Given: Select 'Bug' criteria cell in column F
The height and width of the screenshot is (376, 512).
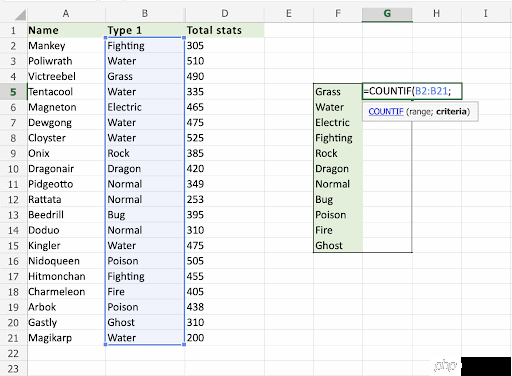Looking at the screenshot, I should 338,199.
